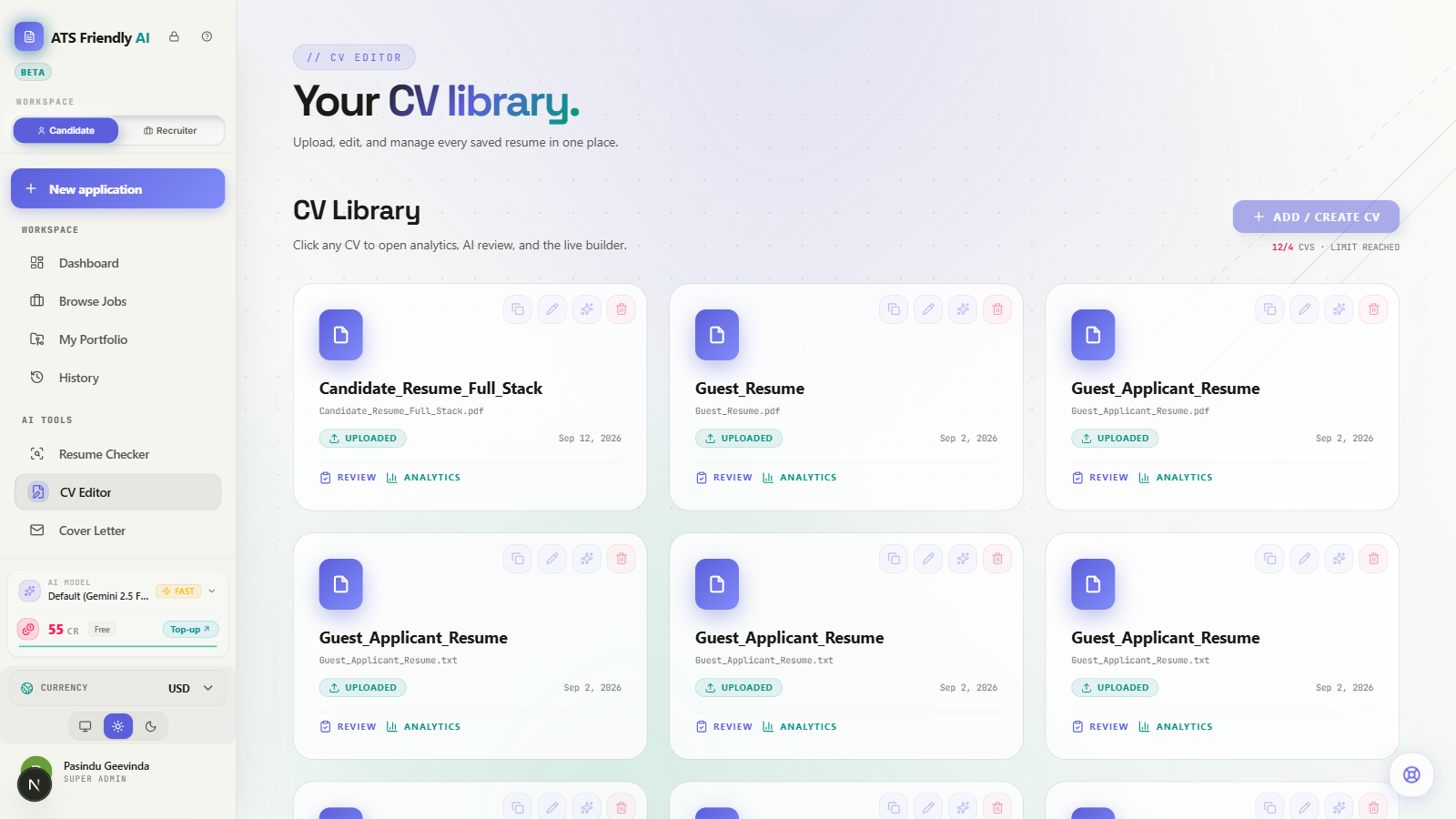Open My Portfolio page

117,339
